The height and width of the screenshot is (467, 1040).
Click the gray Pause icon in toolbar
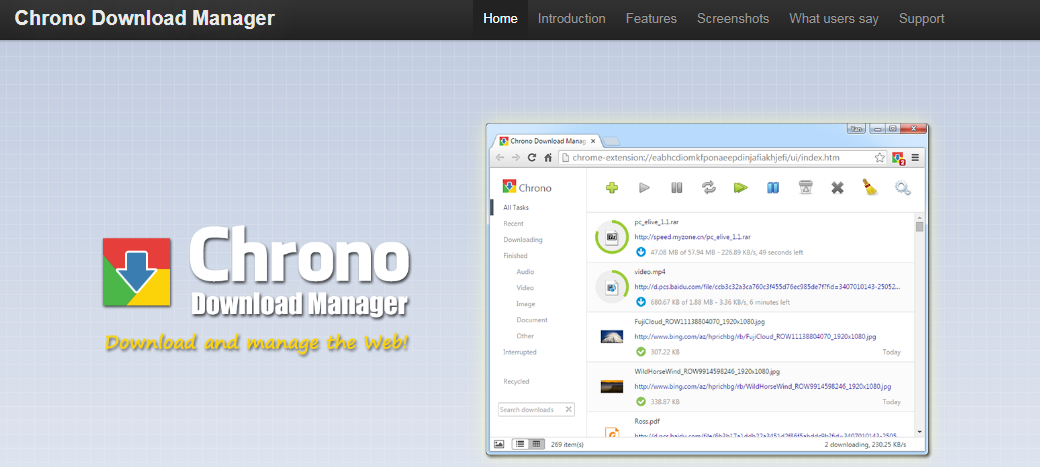(645, 187)
